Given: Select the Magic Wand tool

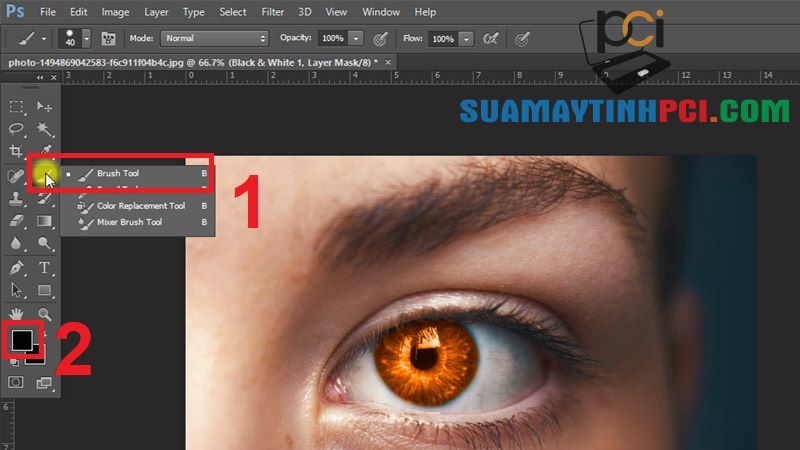Looking at the screenshot, I should (44, 129).
